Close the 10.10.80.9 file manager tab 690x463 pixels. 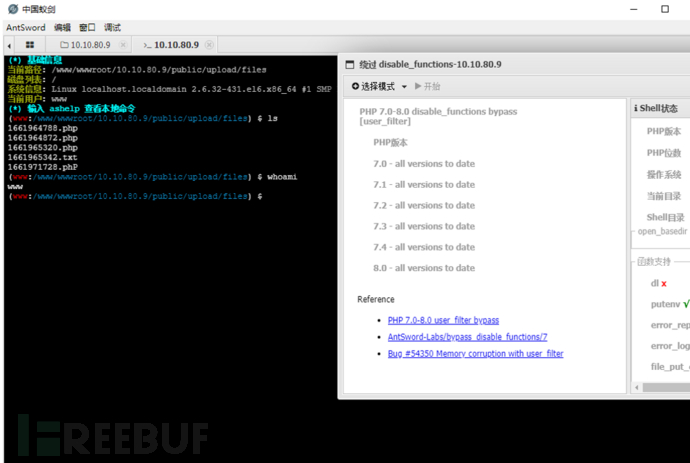(123, 45)
